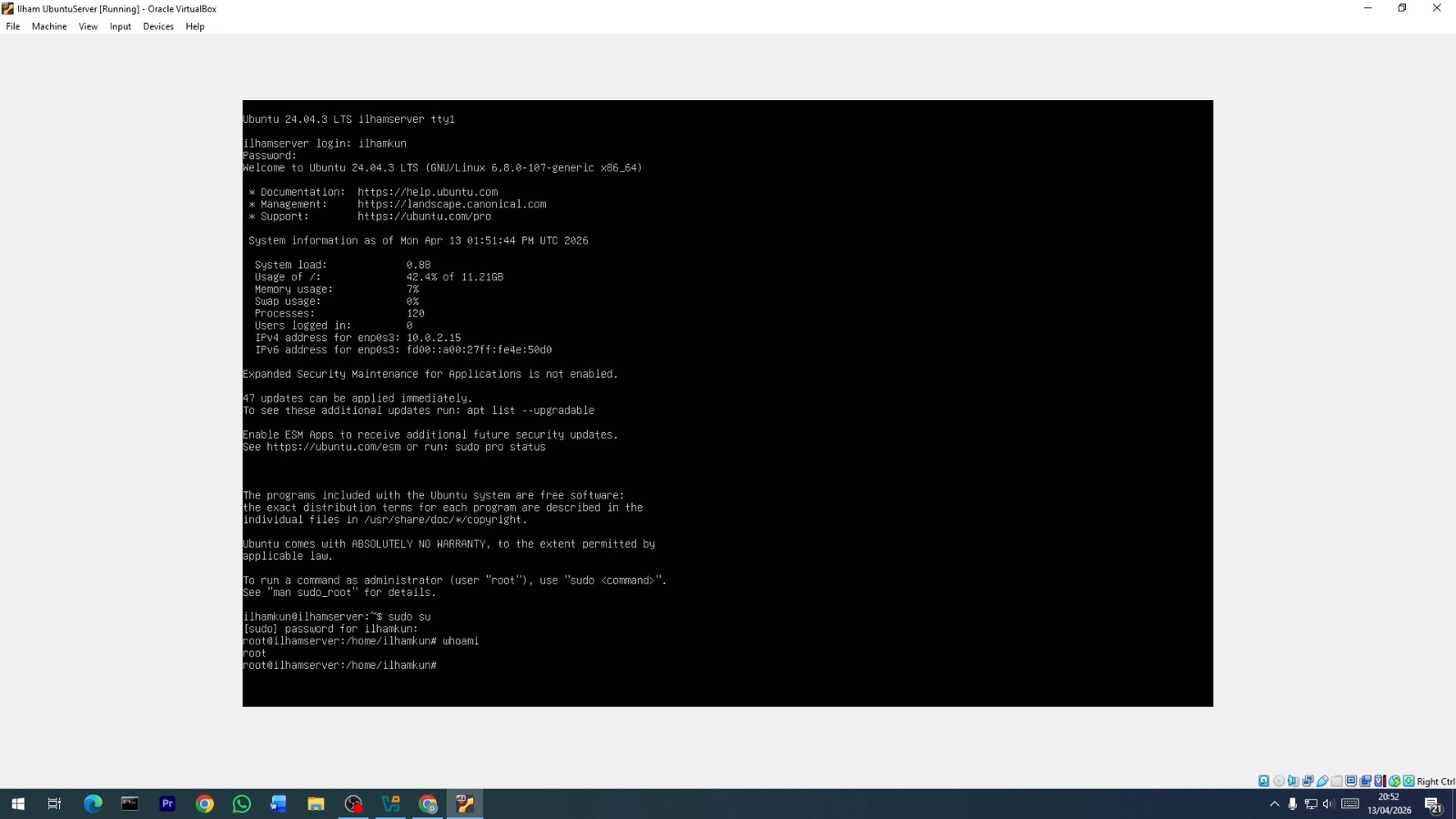
Task: Click the 'sudo pro status' command text
Action: (x=500, y=447)
